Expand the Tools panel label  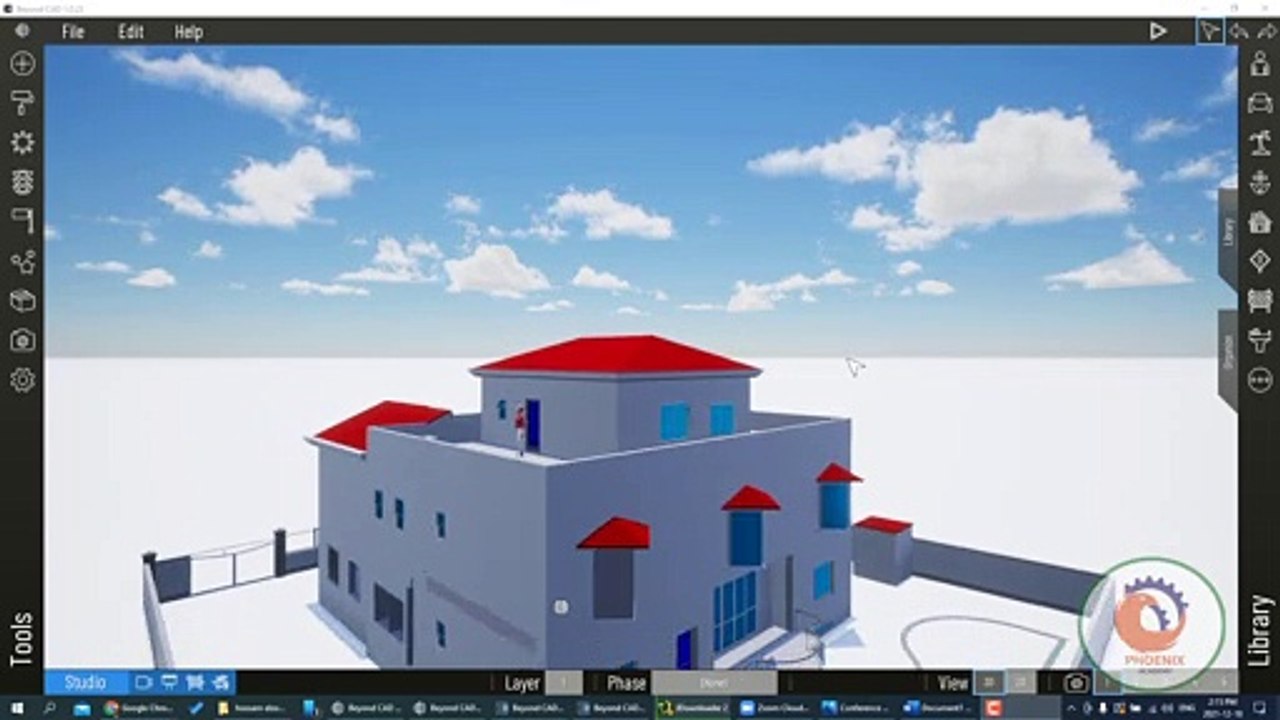(22, 640)
